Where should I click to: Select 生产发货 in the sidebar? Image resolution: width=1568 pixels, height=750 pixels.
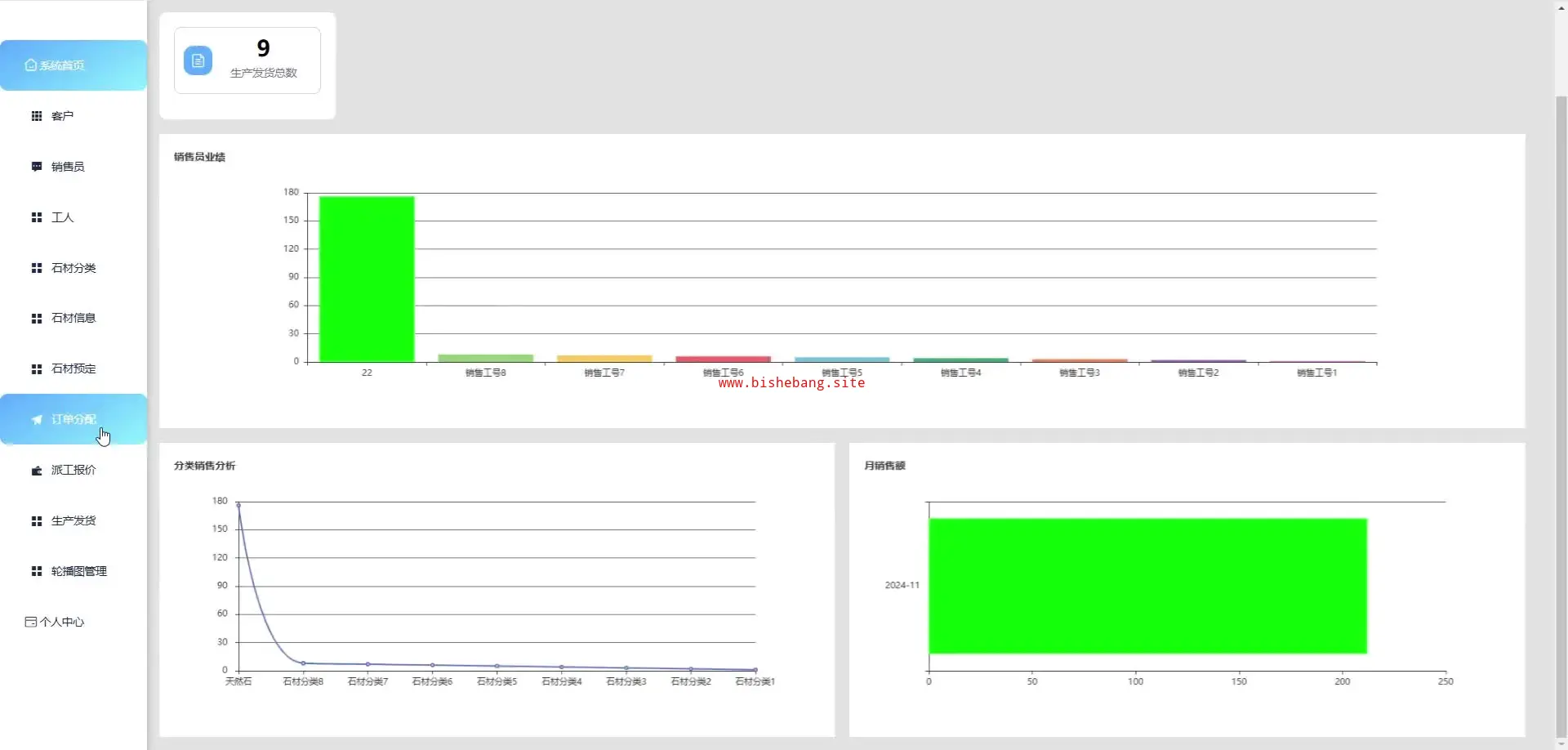[73, 520]
